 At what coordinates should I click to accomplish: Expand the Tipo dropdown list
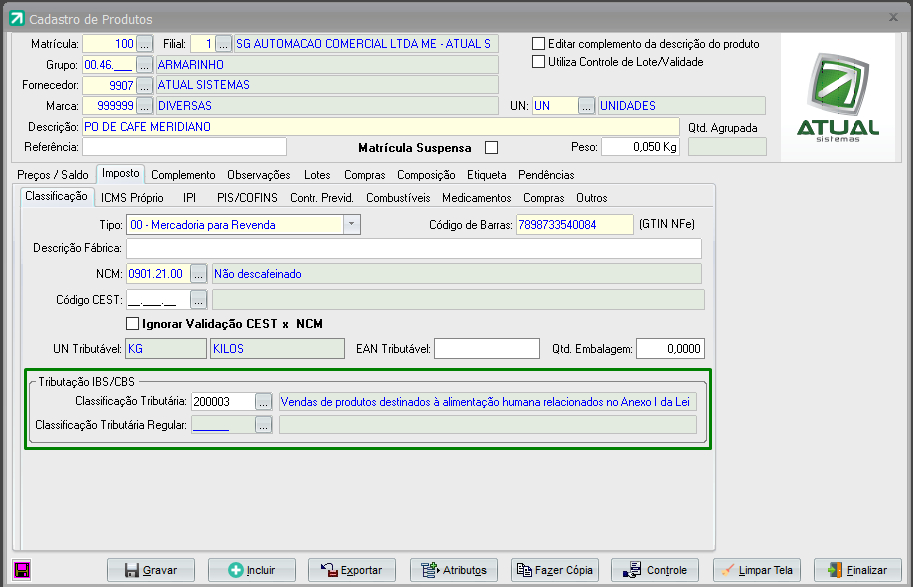coord(351,225)
